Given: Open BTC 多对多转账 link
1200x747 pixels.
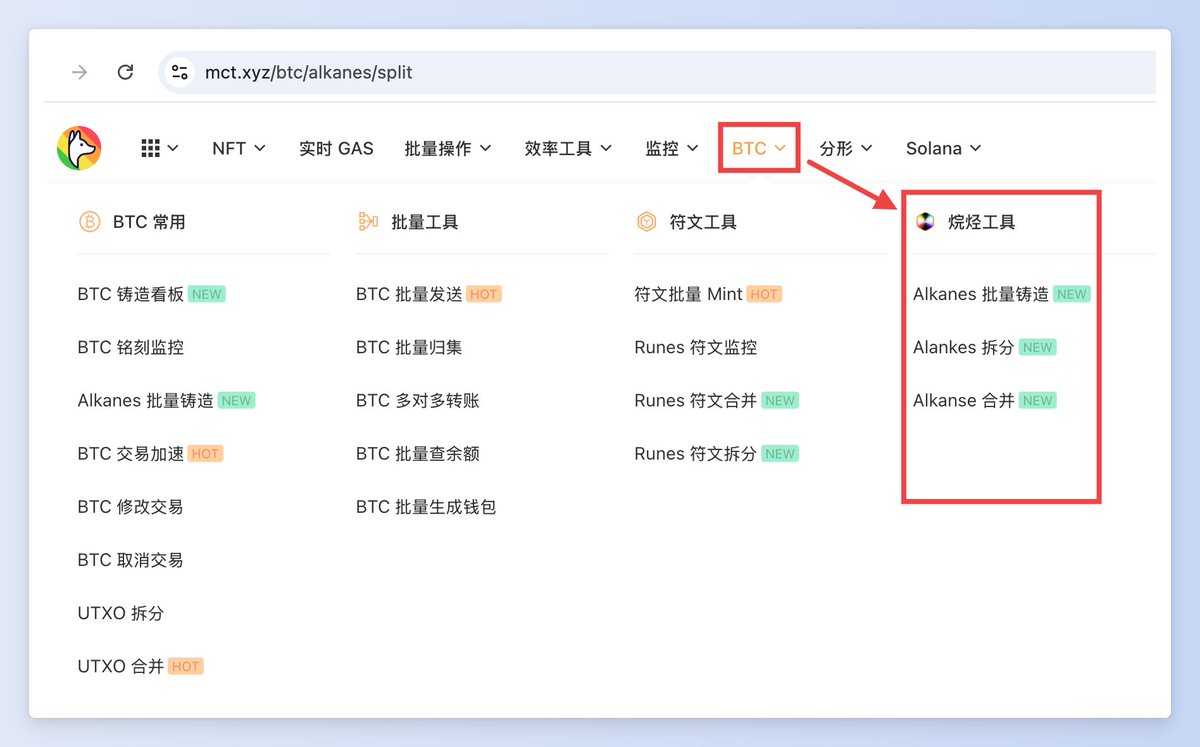Looking at the screenshot, I should 418,400.
